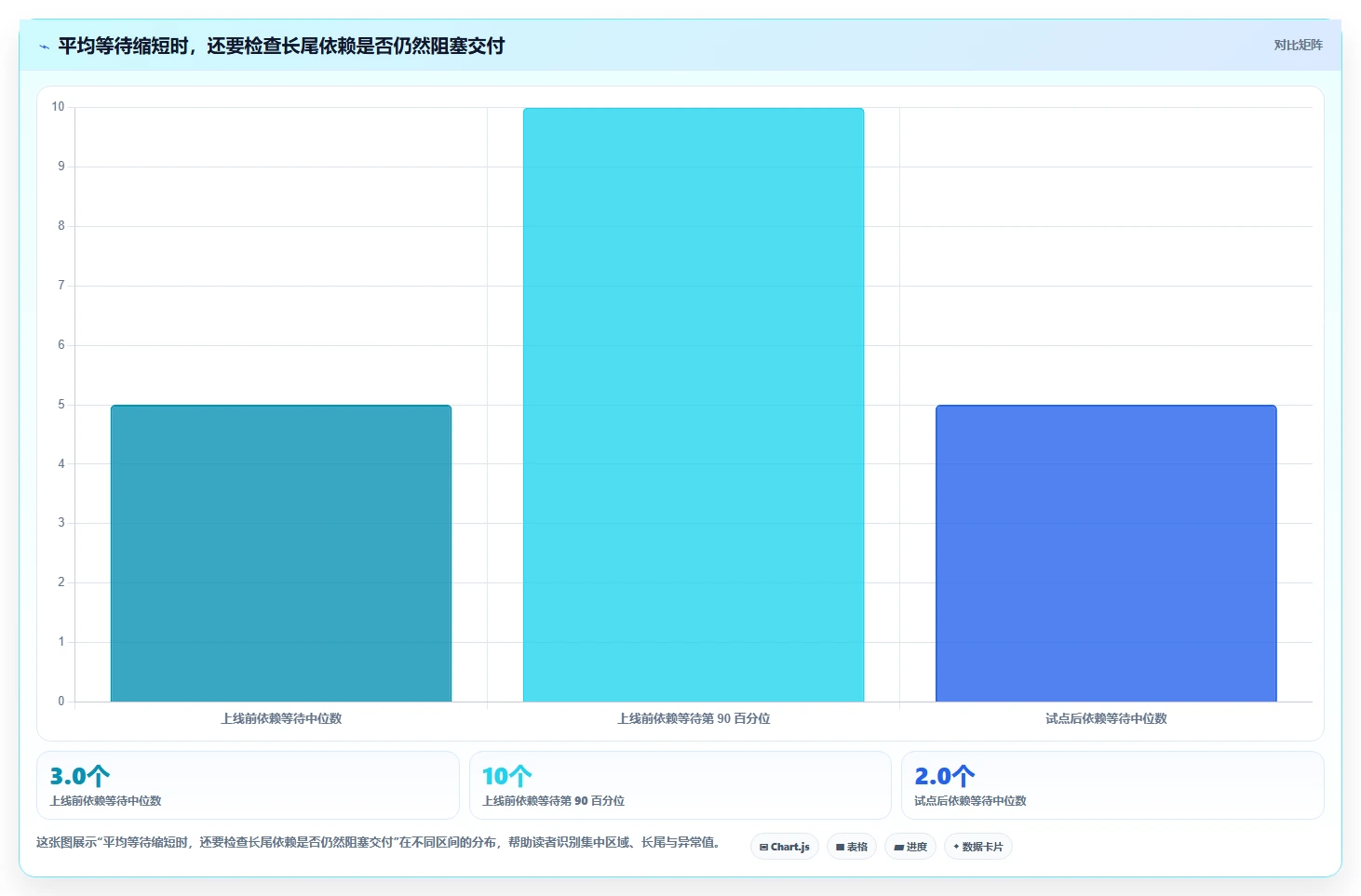Select the 表格 chip
This screenshot has width=1361, height=896.
point(852,847)
